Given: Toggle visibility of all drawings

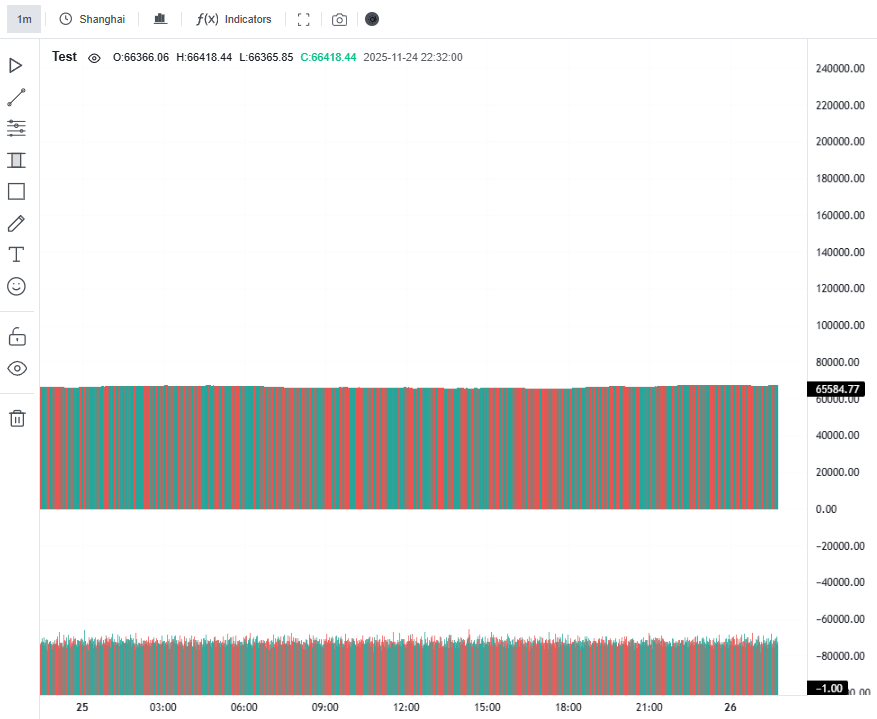Looking at the screenshot, I should 17,368.
